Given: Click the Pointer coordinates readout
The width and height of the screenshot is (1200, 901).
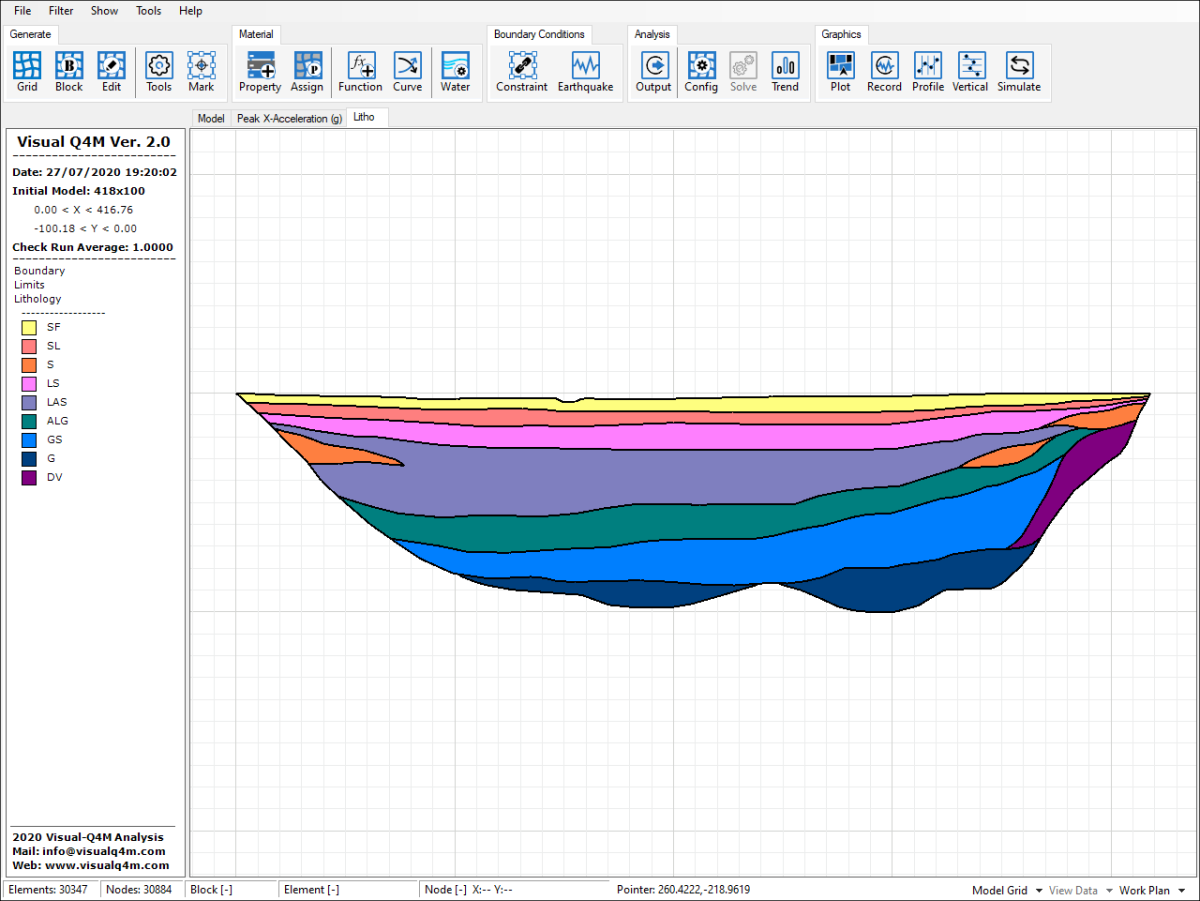Looking at the screenshot, I should pos(683,890).
